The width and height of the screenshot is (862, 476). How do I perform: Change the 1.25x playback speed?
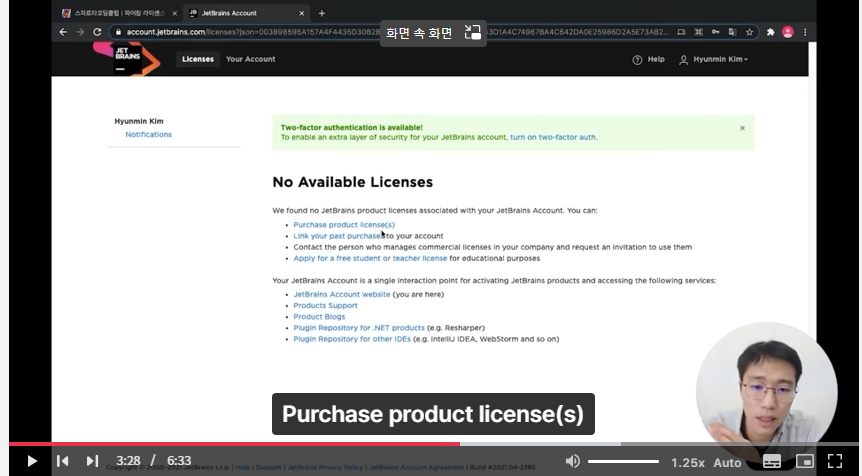click(x=688, y=463)
